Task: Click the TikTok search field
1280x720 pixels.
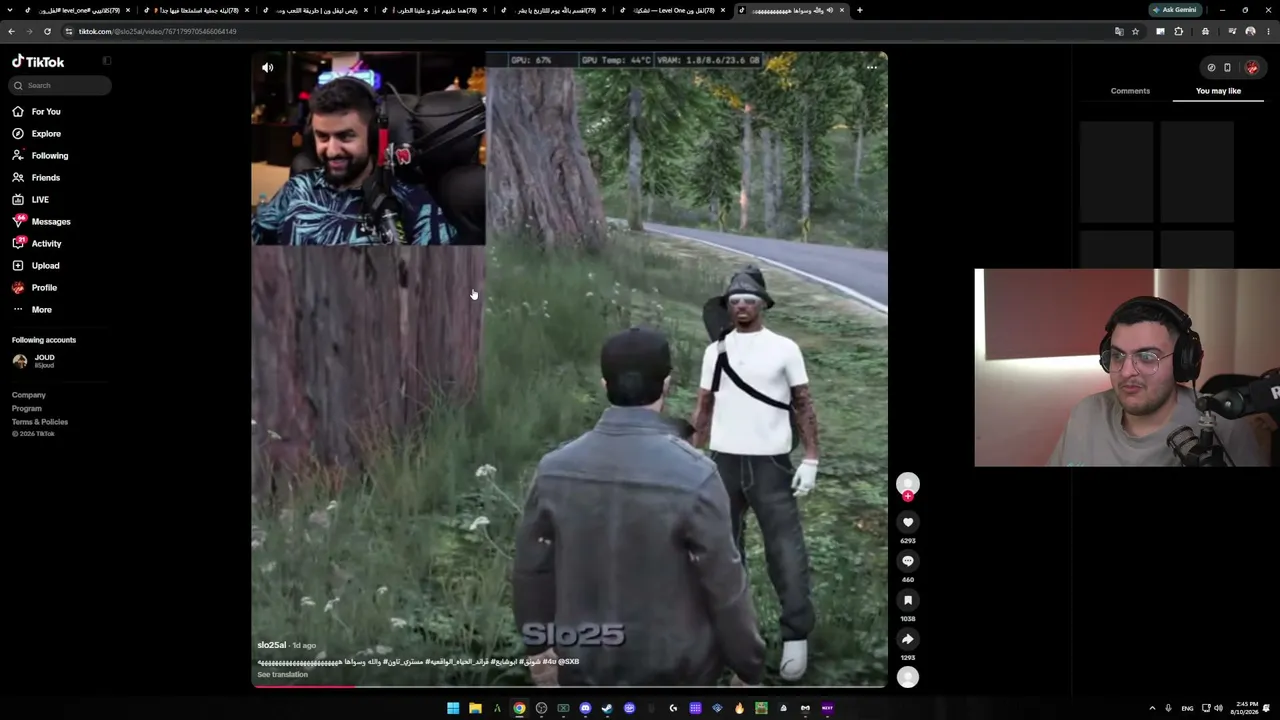Action: point(61,86)
